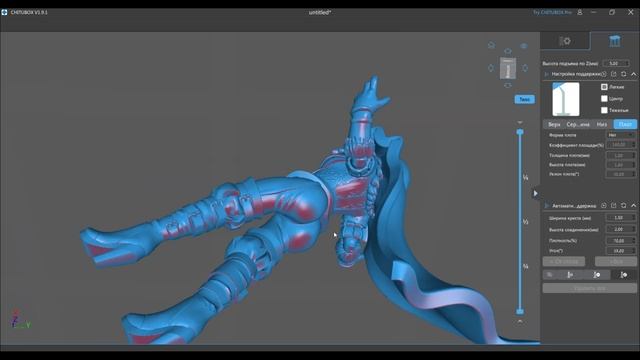Viewport: 640px width, 360px height.
Task: Click the XYZ axis gizmo
Action: tap(20, 319)
